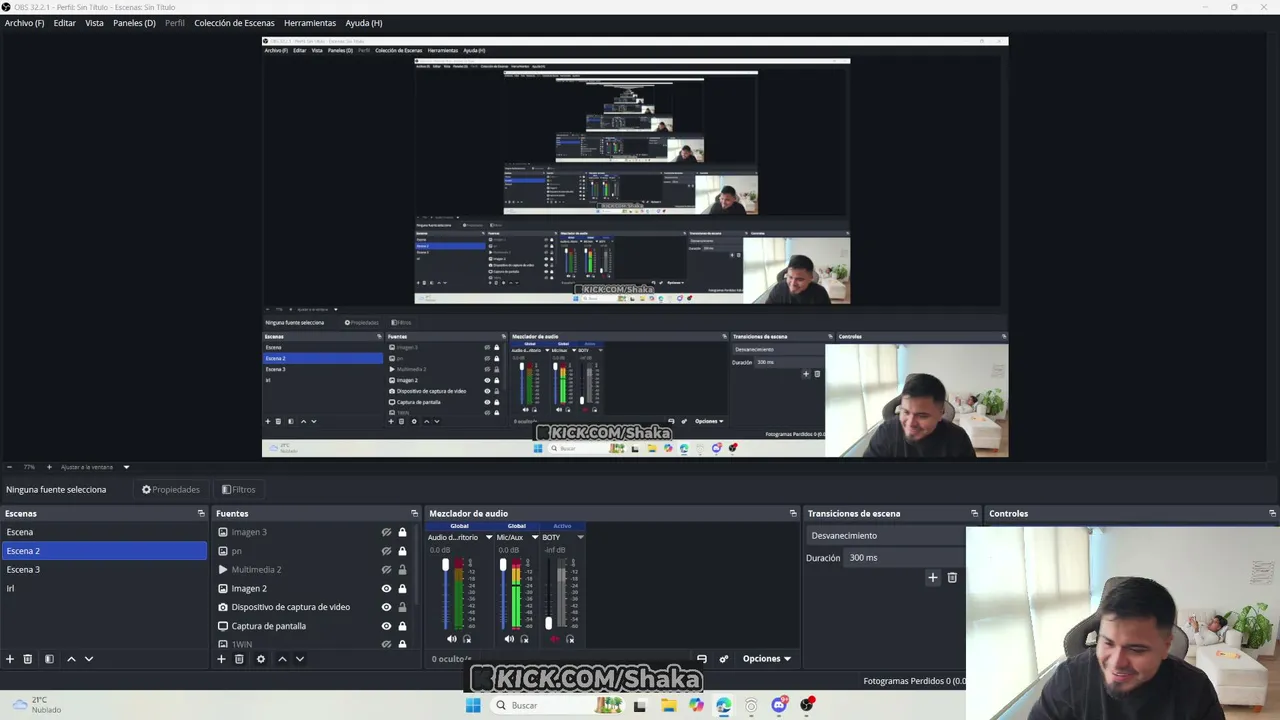The width and height of the screenshot is (1280, 720).
Task: Open the BOTY channel dropdown arrow
Action: point(580,537)
